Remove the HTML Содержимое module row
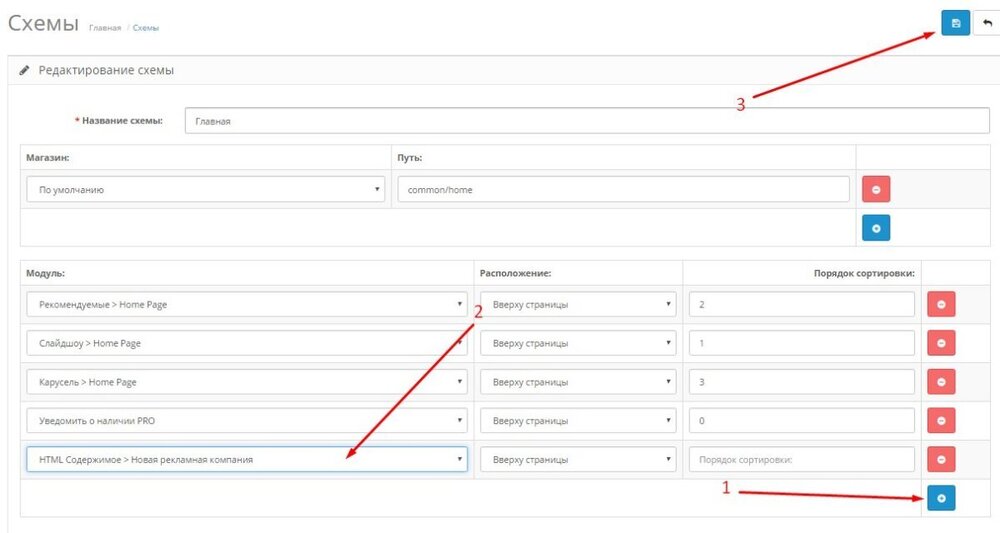 point(941,459)
